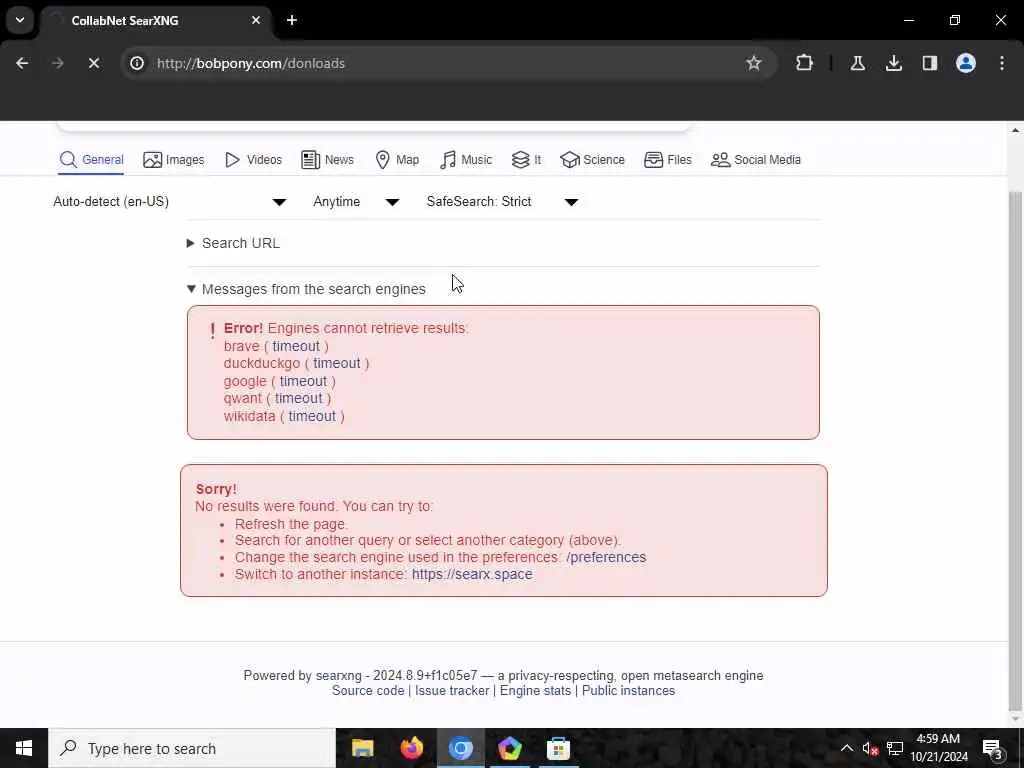1024x768 pixels.
Task: Collapse Messages from the search engines
Action: coord(306,289)
